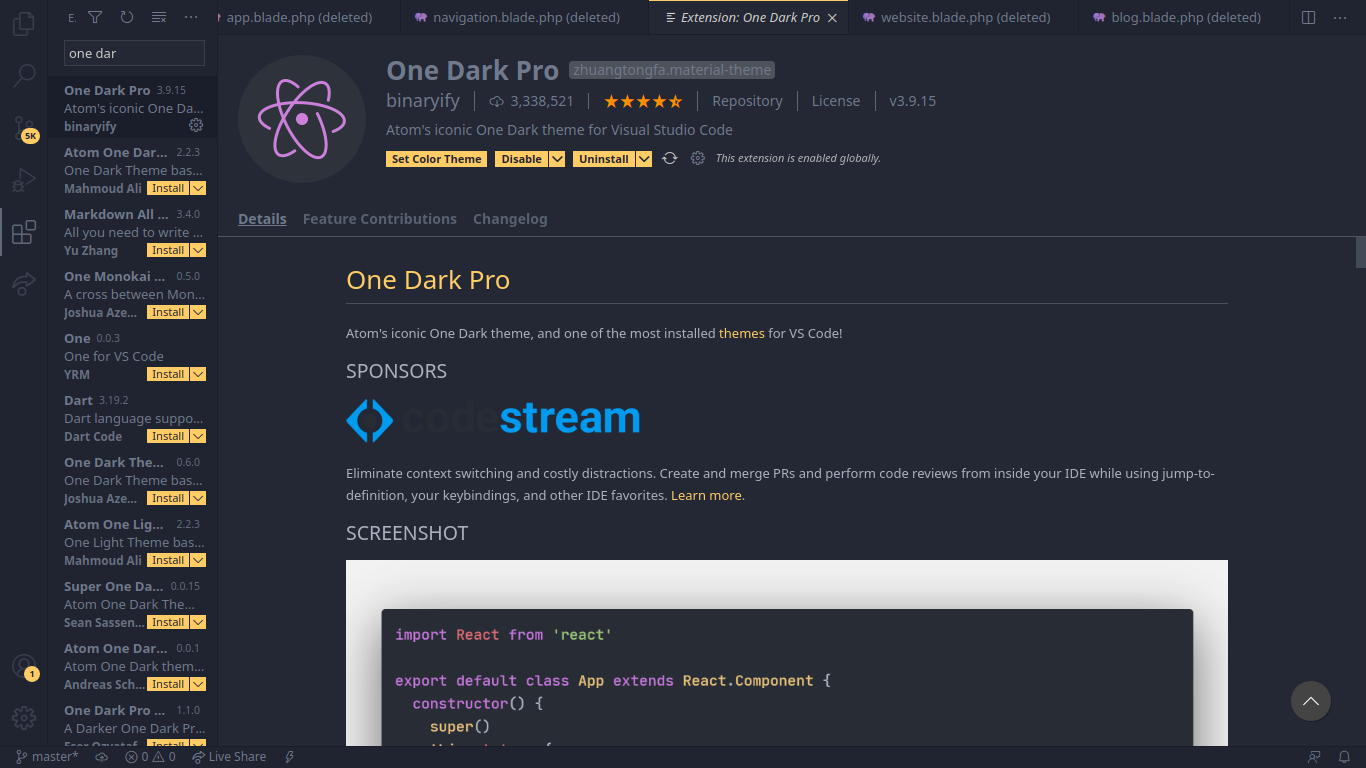Screen dimensions: 1366x768
Task: Switch to navigation.blade.php (deleted) tab
Action: tap(524, 17)
